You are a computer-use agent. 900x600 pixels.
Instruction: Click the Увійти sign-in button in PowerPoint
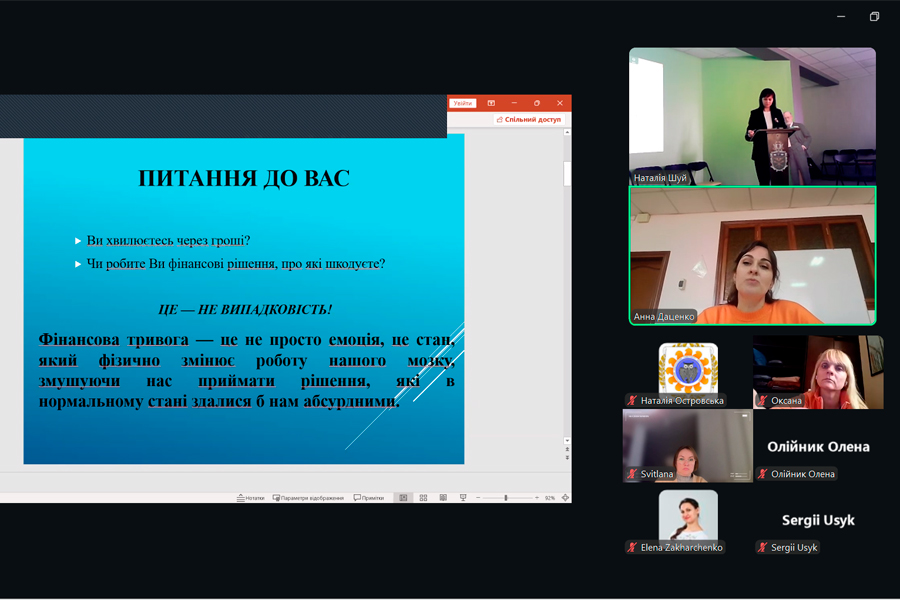click(x=462, y=103)
